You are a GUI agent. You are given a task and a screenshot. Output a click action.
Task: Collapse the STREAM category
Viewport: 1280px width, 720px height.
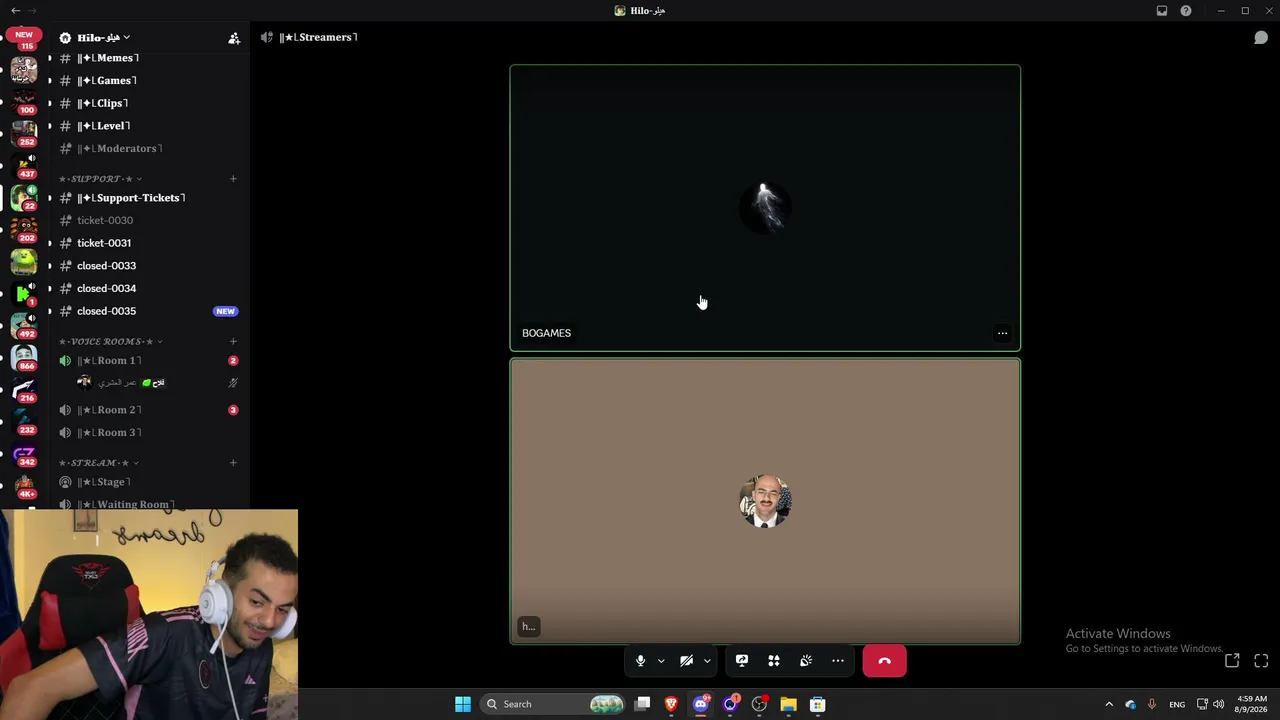tap(98, 463)
